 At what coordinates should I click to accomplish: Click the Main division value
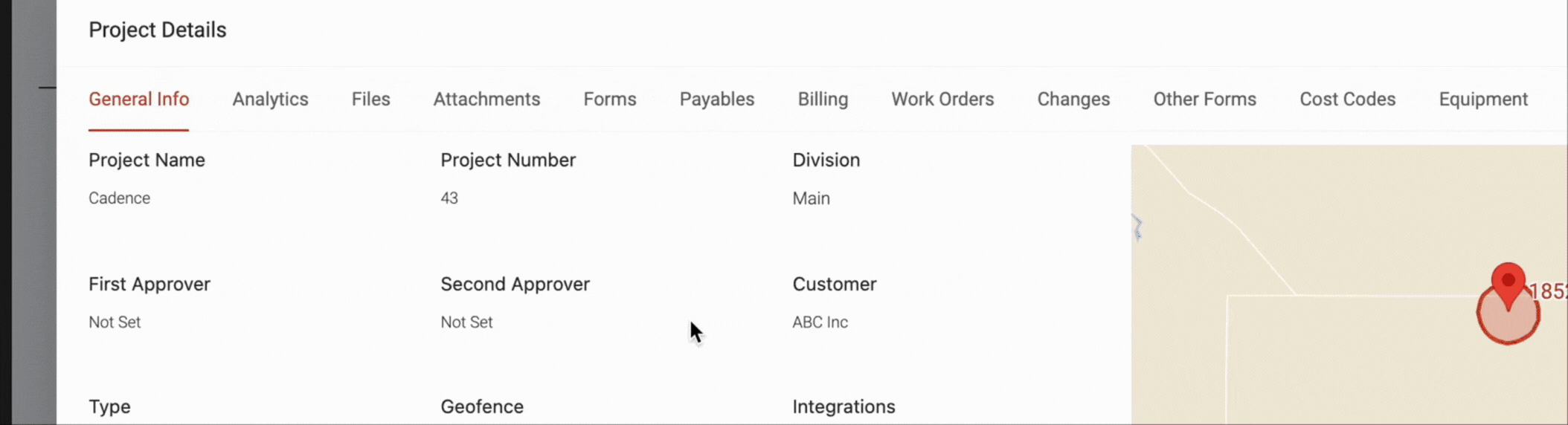coord(811,198)
